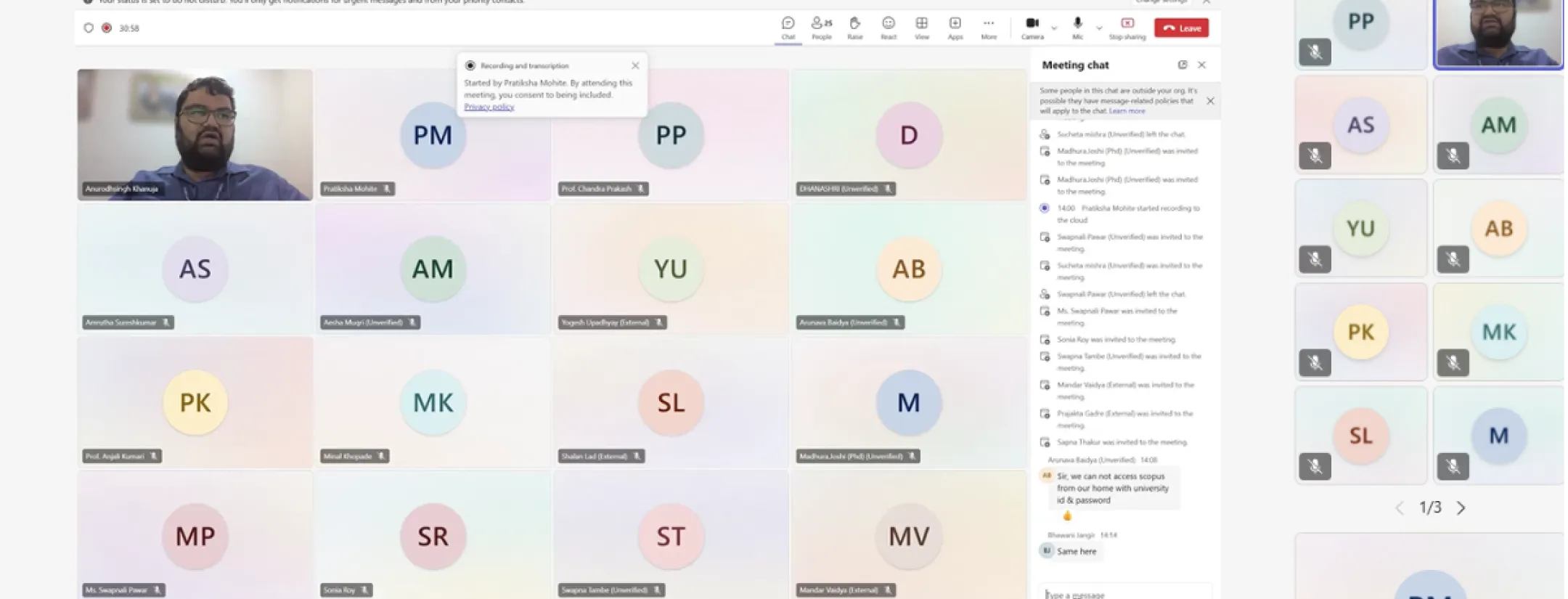Image resolution: width=1568 pixels, height=599 pixels.
Task: Open the People participants list
Action: (822, 28)
